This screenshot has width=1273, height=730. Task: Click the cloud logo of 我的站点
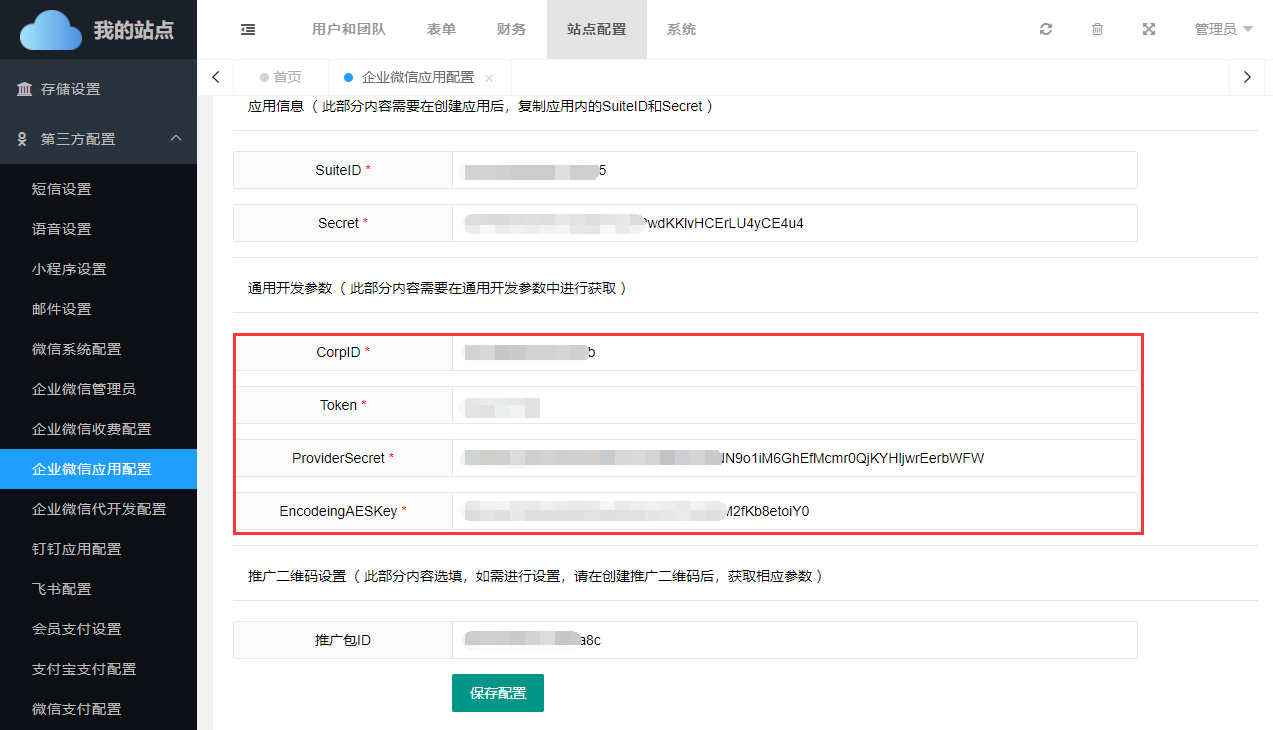[50, 30]
